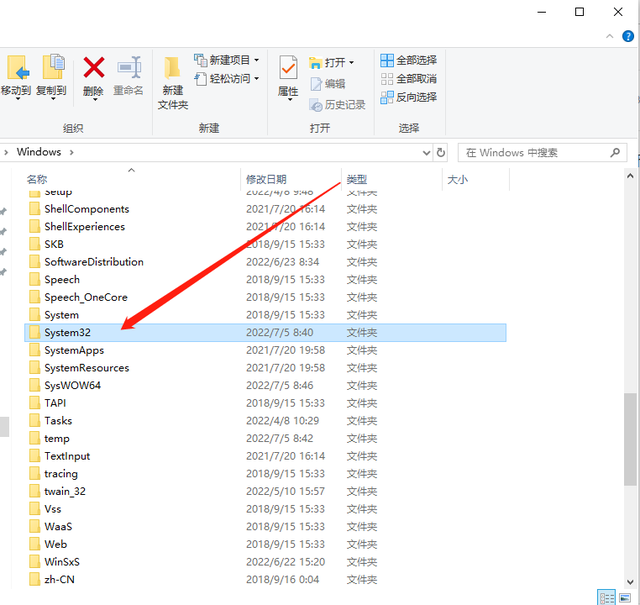Click Select all (全部选择)
The width and height of the screenshot is (640, 605).
409,60
